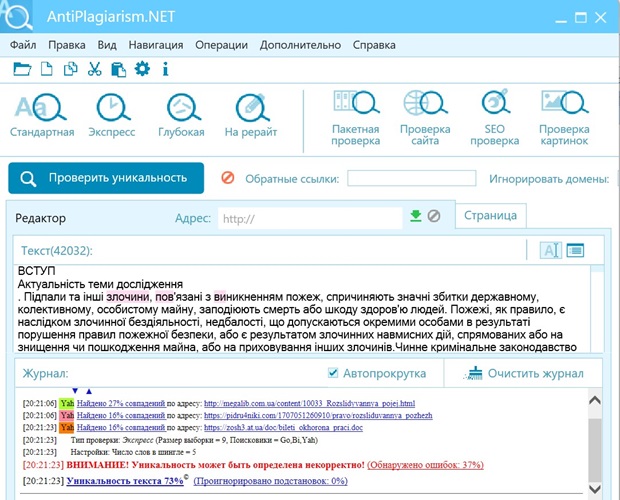
Task: Cut text with the scissors icon
Action: coord(95,69)
